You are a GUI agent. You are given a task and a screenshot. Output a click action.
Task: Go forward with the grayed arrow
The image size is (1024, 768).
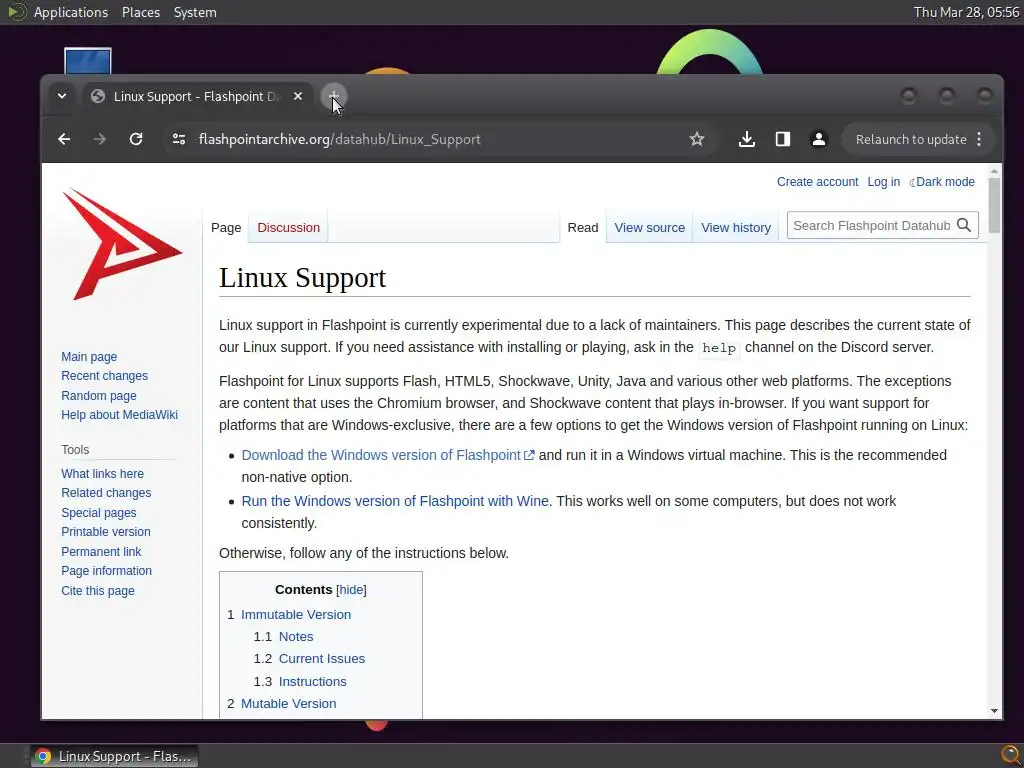click(99, 139)
